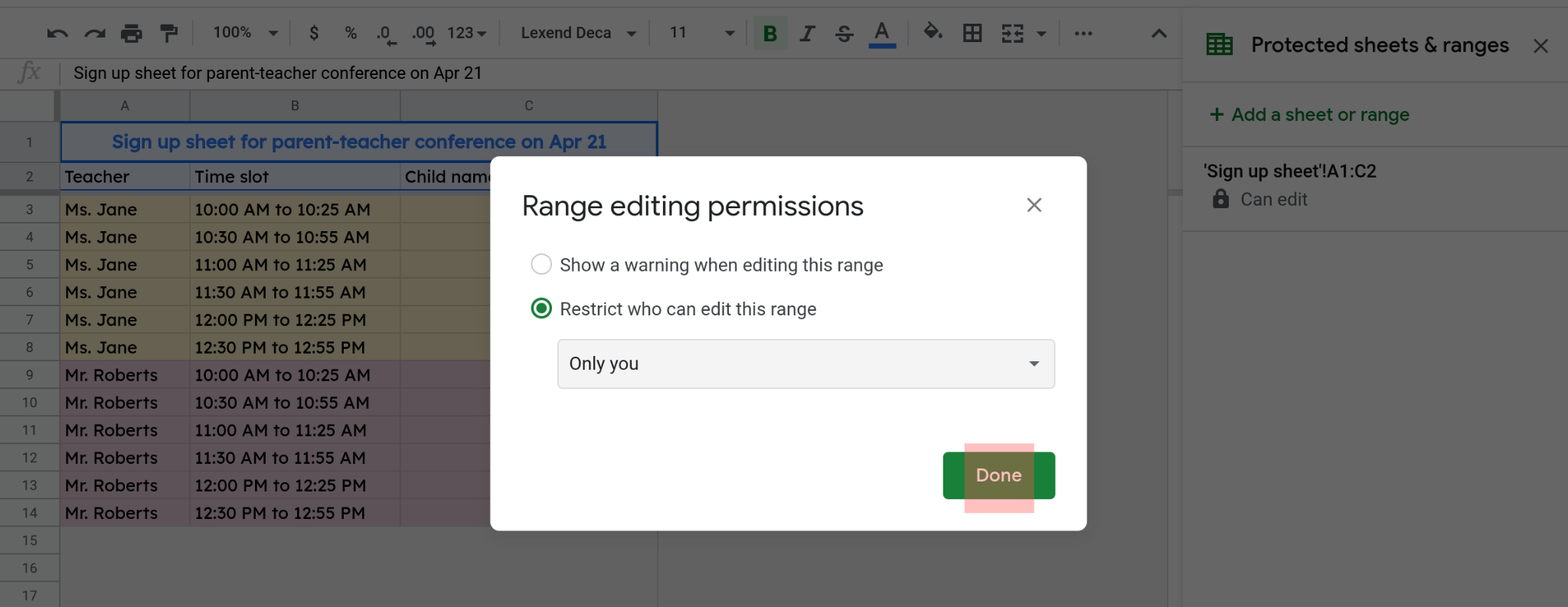
Task: Click 'Add a sheet or range' link
Action: pos(1309,115)
